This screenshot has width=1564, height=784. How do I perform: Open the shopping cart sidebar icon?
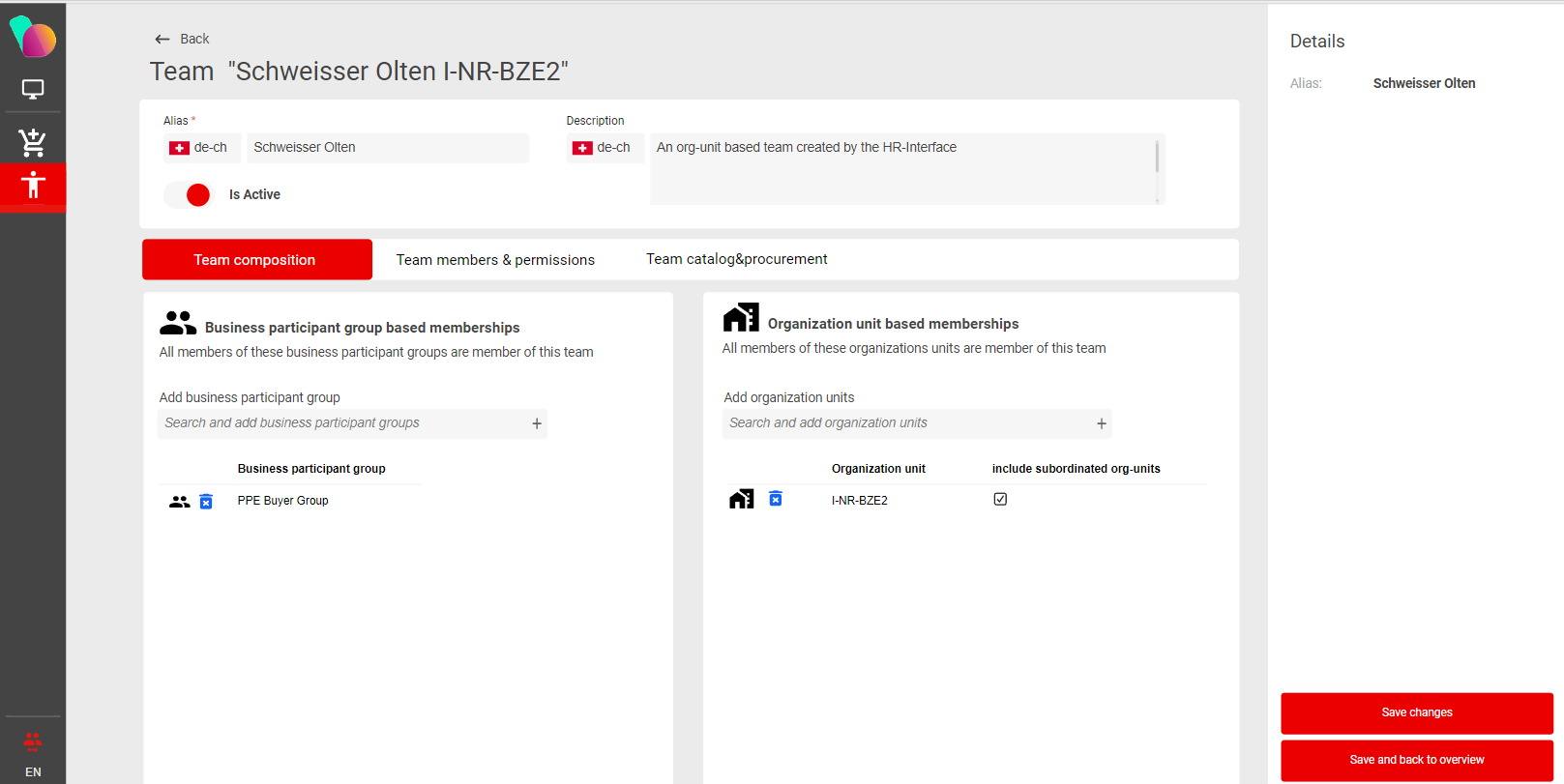[33, 142]
